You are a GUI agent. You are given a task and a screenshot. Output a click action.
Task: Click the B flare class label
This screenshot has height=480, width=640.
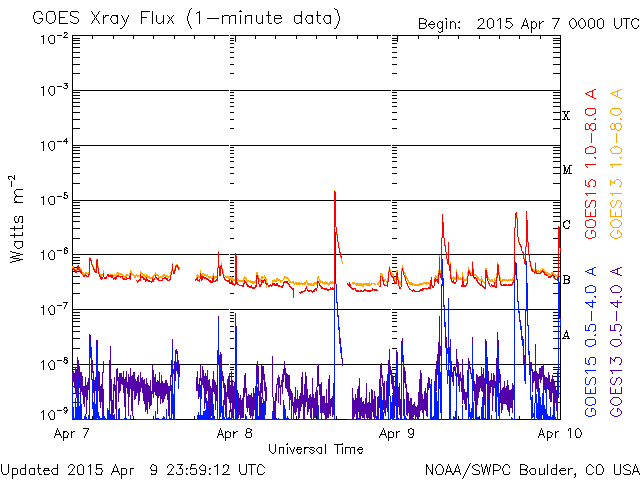[x=566, y=280]
